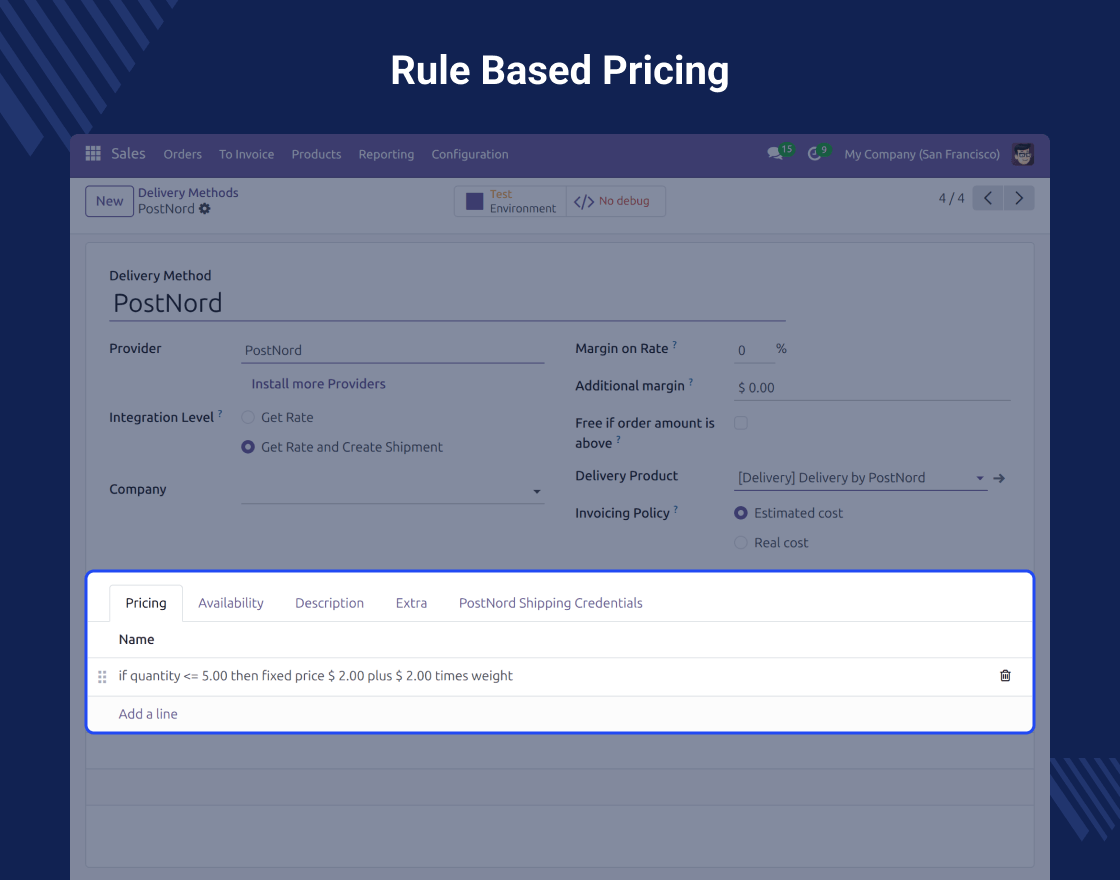
Task: Show the Margin on Rate help tooltip mark
Action: coord(674,344)
